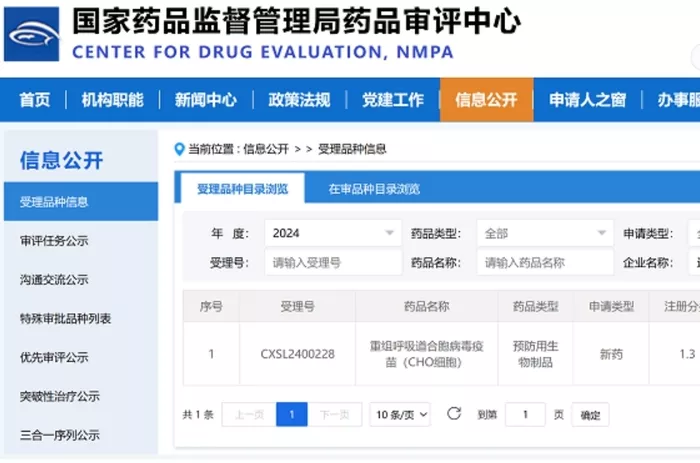Click the 上一页 button
The width and height of the screenshot is (700, 463).
[x=249, y=415]
